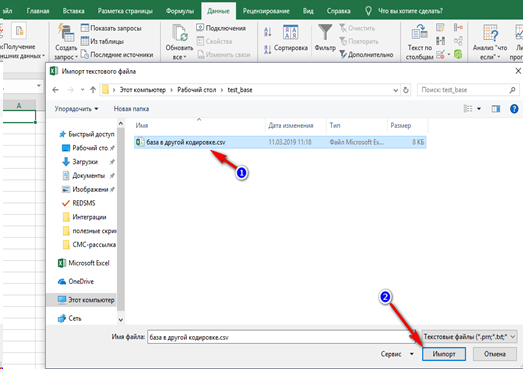Click Этот компьютер in breadcrumb path
Viewport: 523px width, 369px height.
[143, 90]
